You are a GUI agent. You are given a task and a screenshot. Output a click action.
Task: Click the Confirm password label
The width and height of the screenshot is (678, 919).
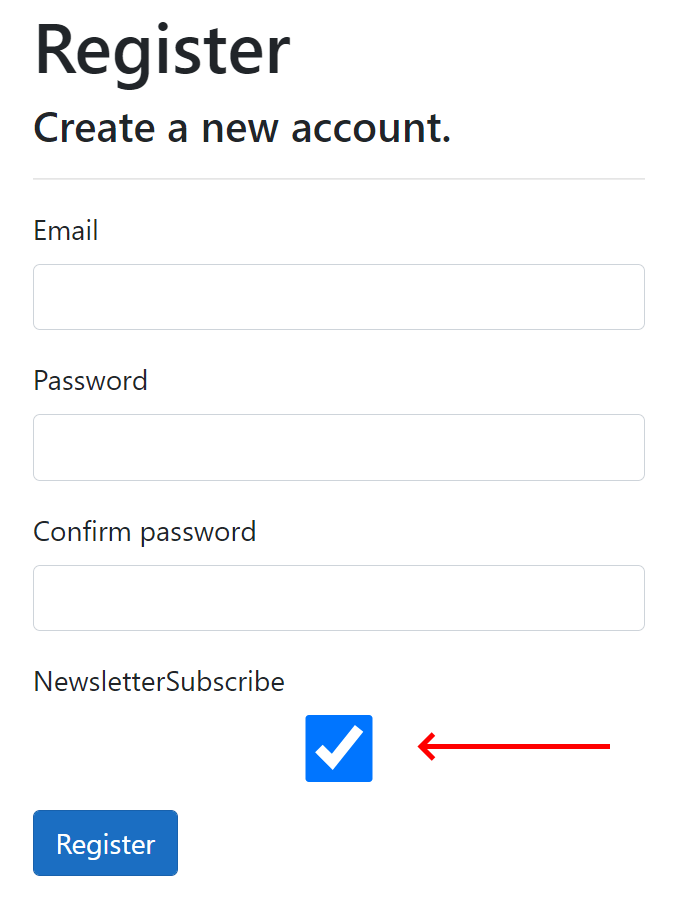144,532
